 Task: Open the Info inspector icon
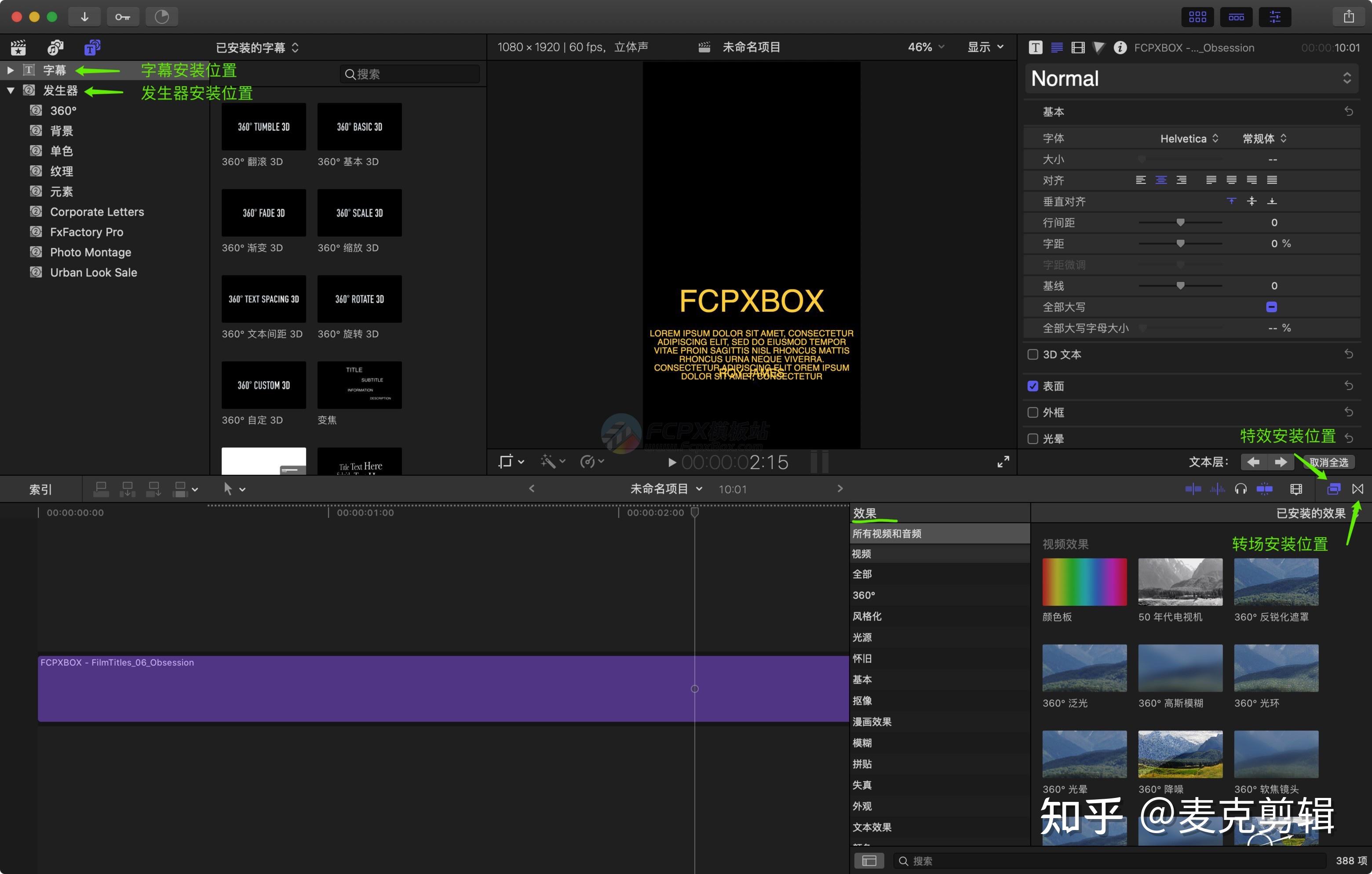point(1121,47)
